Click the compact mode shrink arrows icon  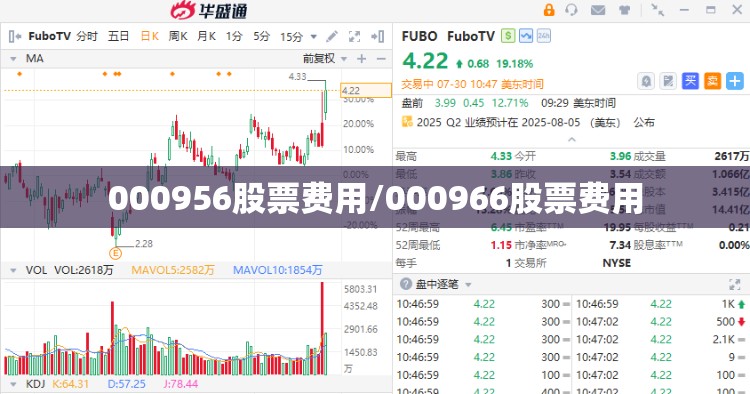[x=657, y=10]
